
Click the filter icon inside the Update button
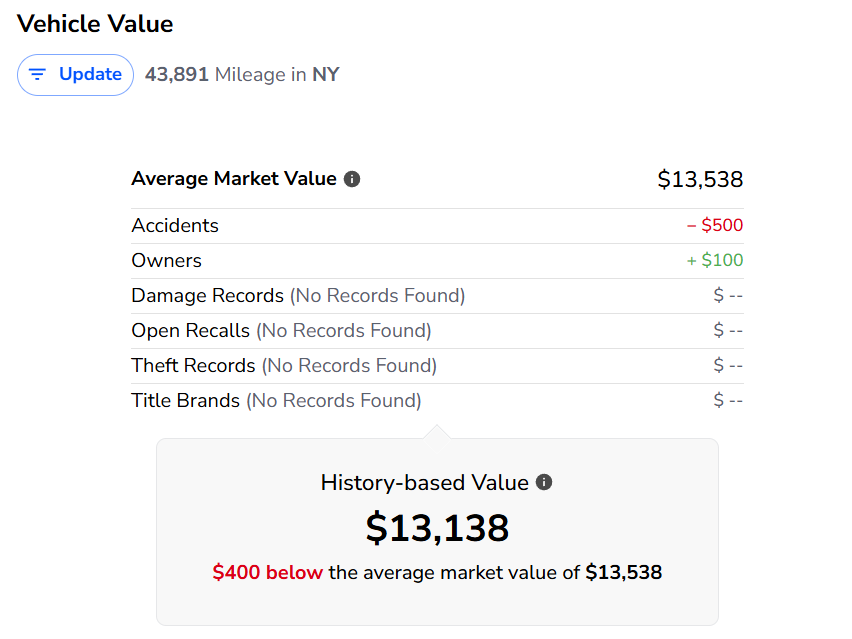[x=38, y=75]
